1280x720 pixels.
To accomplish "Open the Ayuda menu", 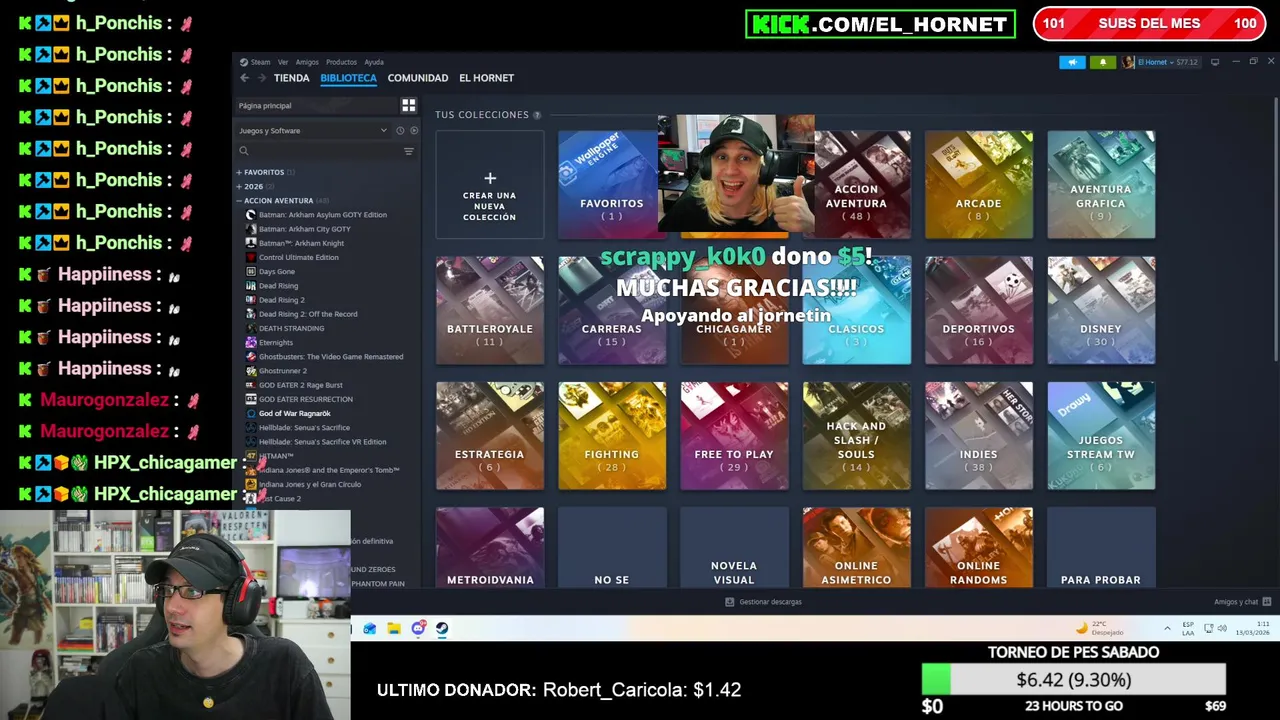I will 374,62.
